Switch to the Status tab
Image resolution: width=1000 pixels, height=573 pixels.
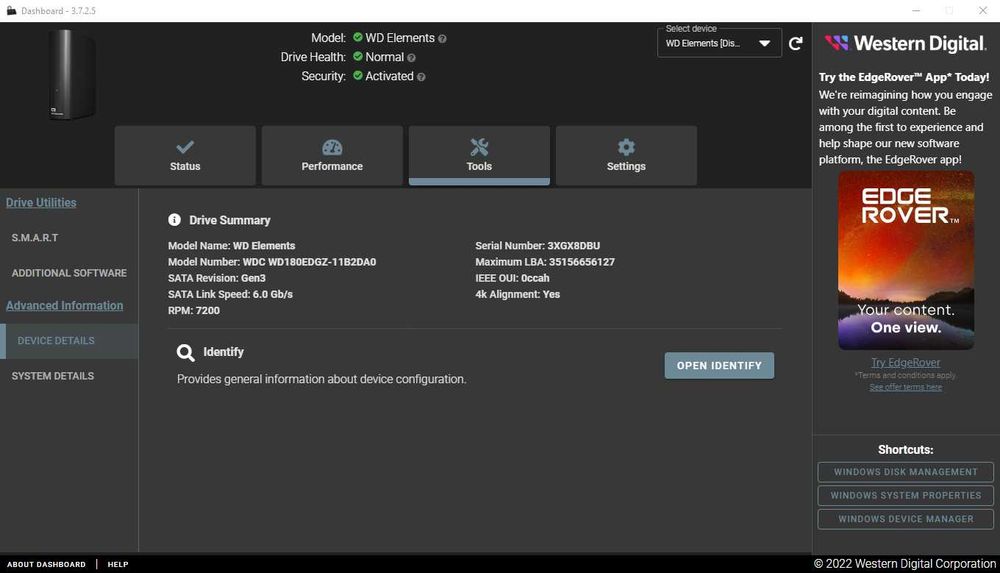tap(185, 156)
